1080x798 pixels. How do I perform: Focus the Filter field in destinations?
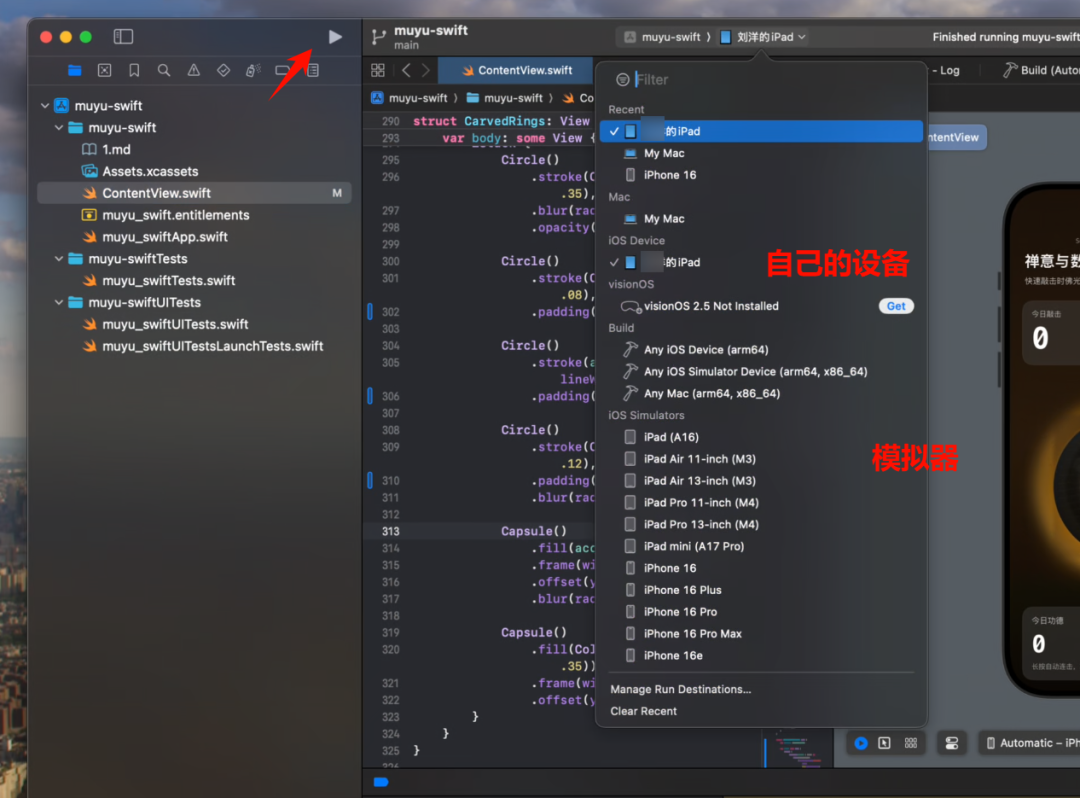774,80
